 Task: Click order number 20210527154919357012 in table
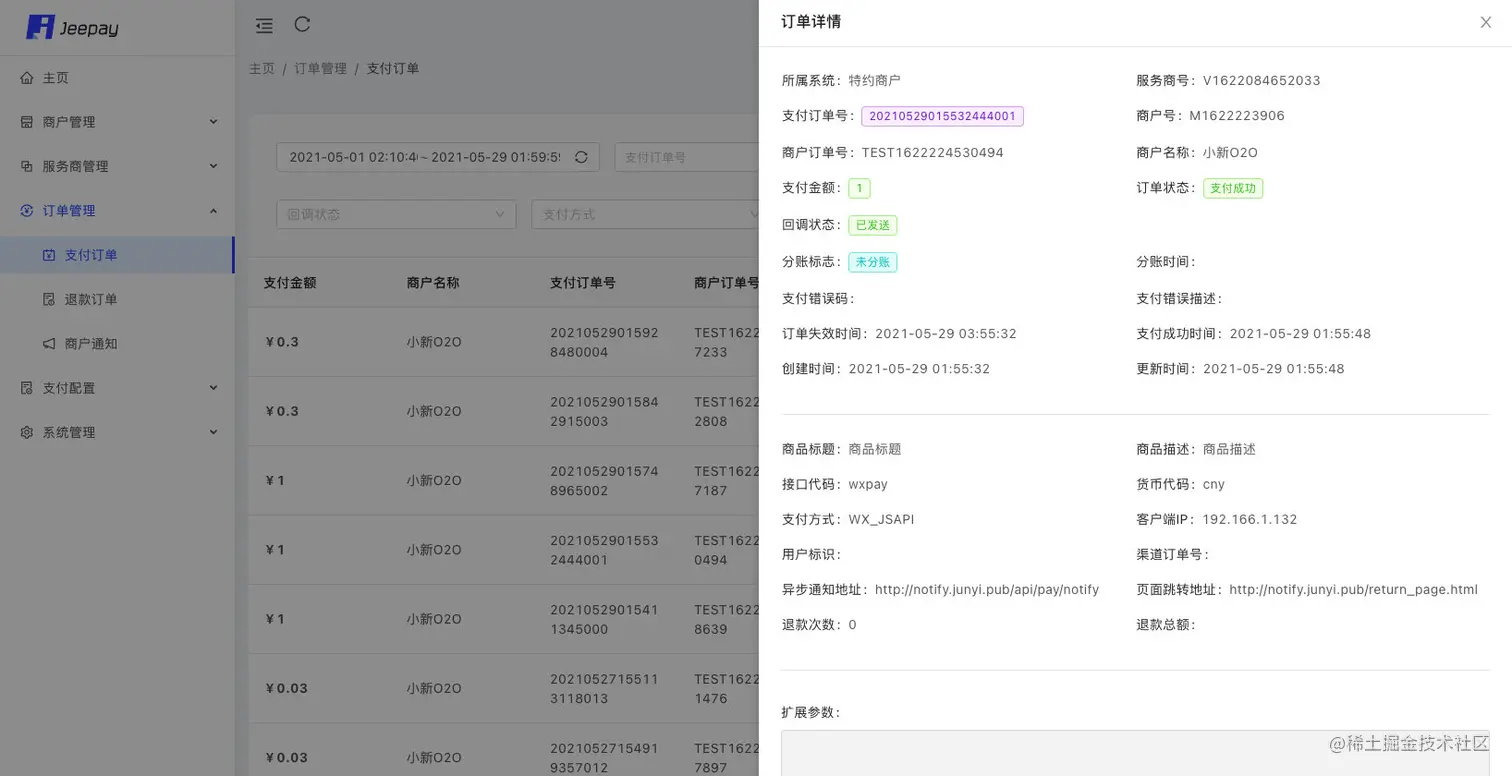point(604,757)
